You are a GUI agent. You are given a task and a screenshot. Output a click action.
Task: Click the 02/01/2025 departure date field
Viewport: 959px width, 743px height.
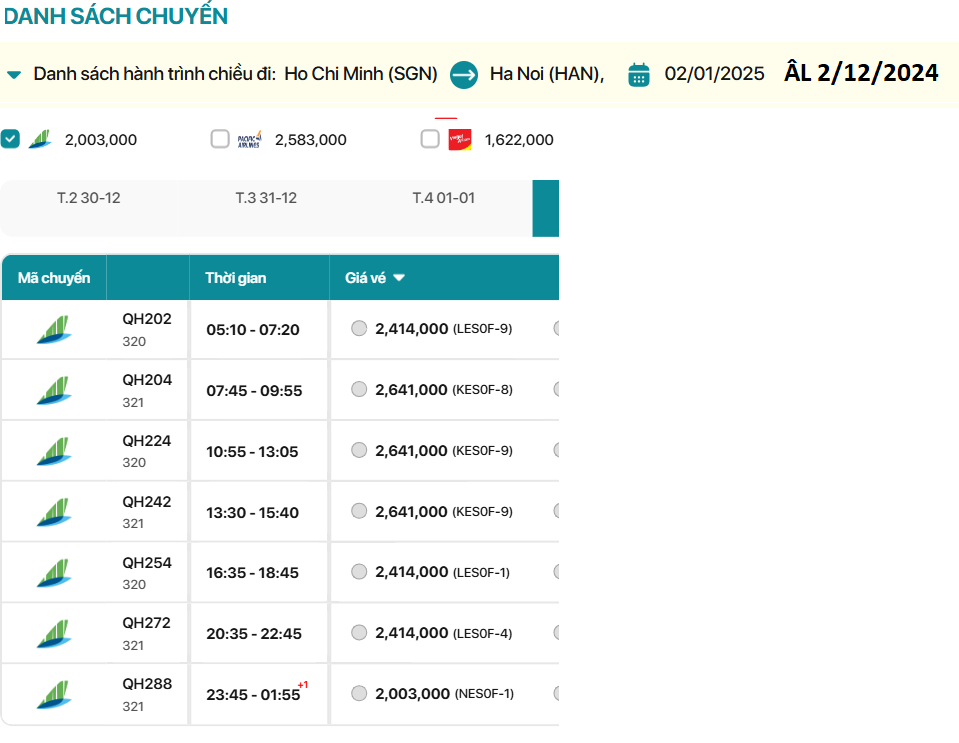(x=714, y=74)
